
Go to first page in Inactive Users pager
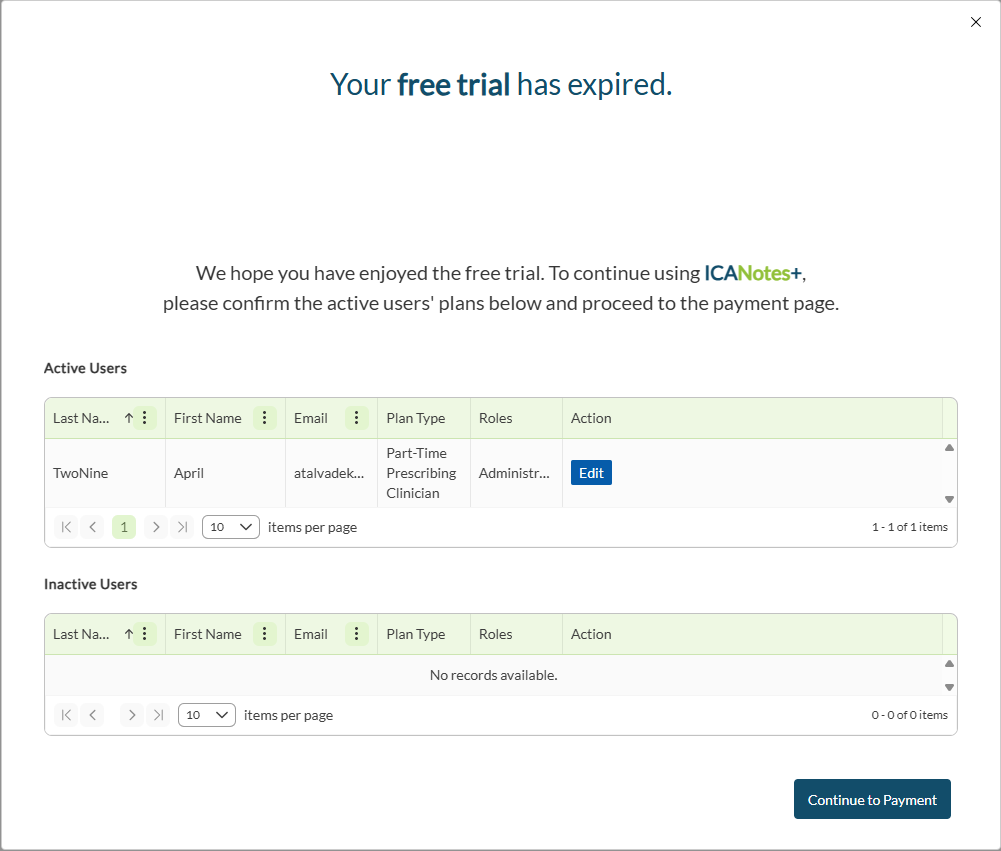[66, 715]
